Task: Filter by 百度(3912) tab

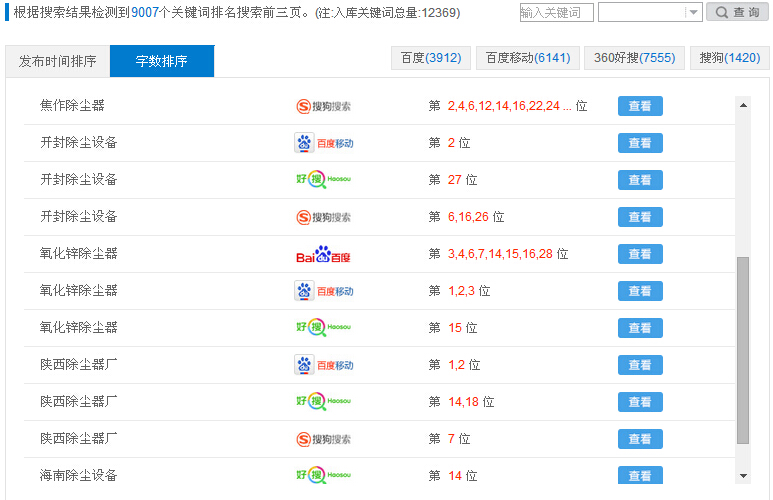Action: pos(431,58)
